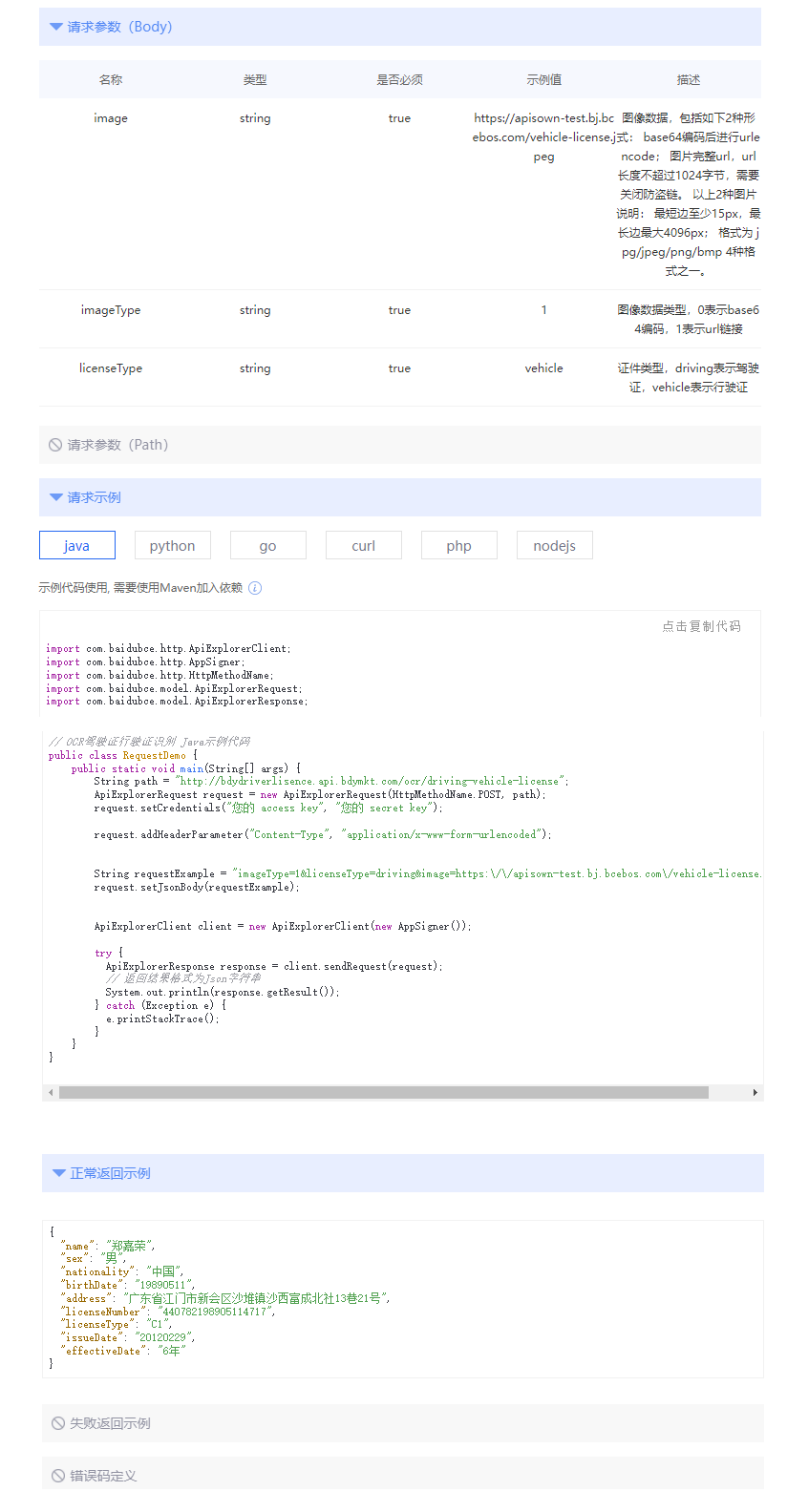
Task: Click the code scrollbar left arrow
Action: (51, 1092)
